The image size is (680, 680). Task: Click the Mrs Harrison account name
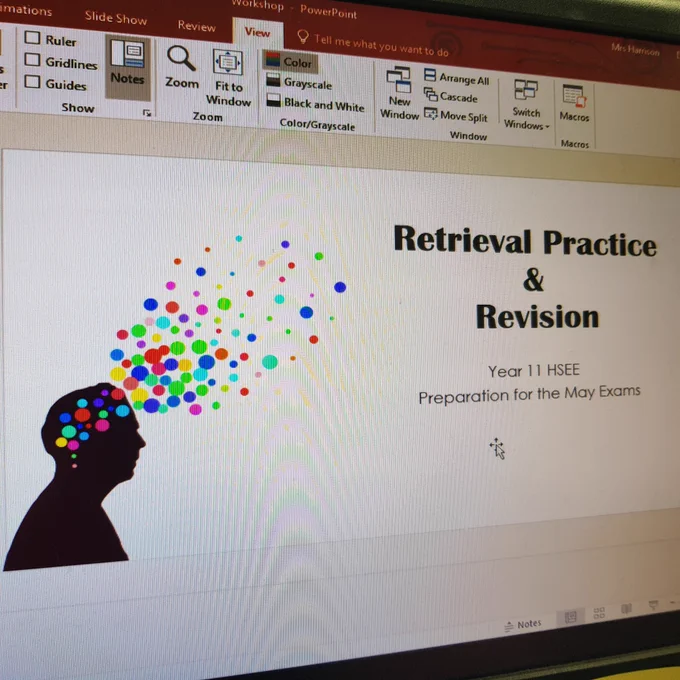[635, 50]
